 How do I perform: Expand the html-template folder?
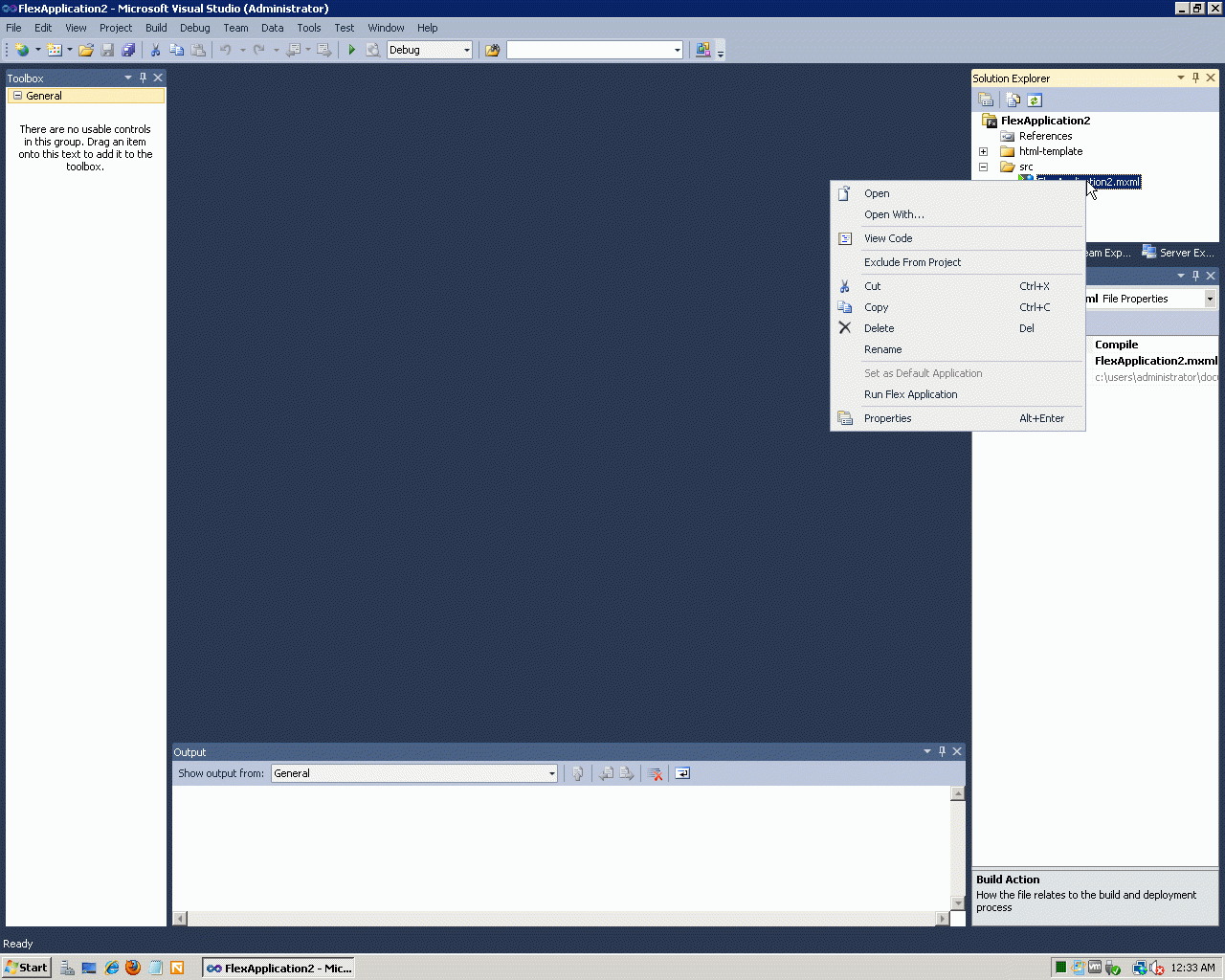point(983,151)
